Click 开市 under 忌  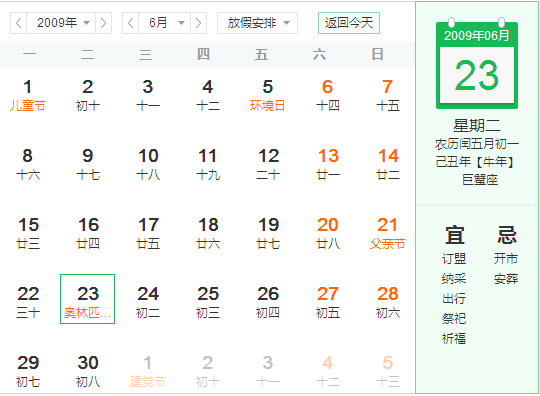pos(506,259)
